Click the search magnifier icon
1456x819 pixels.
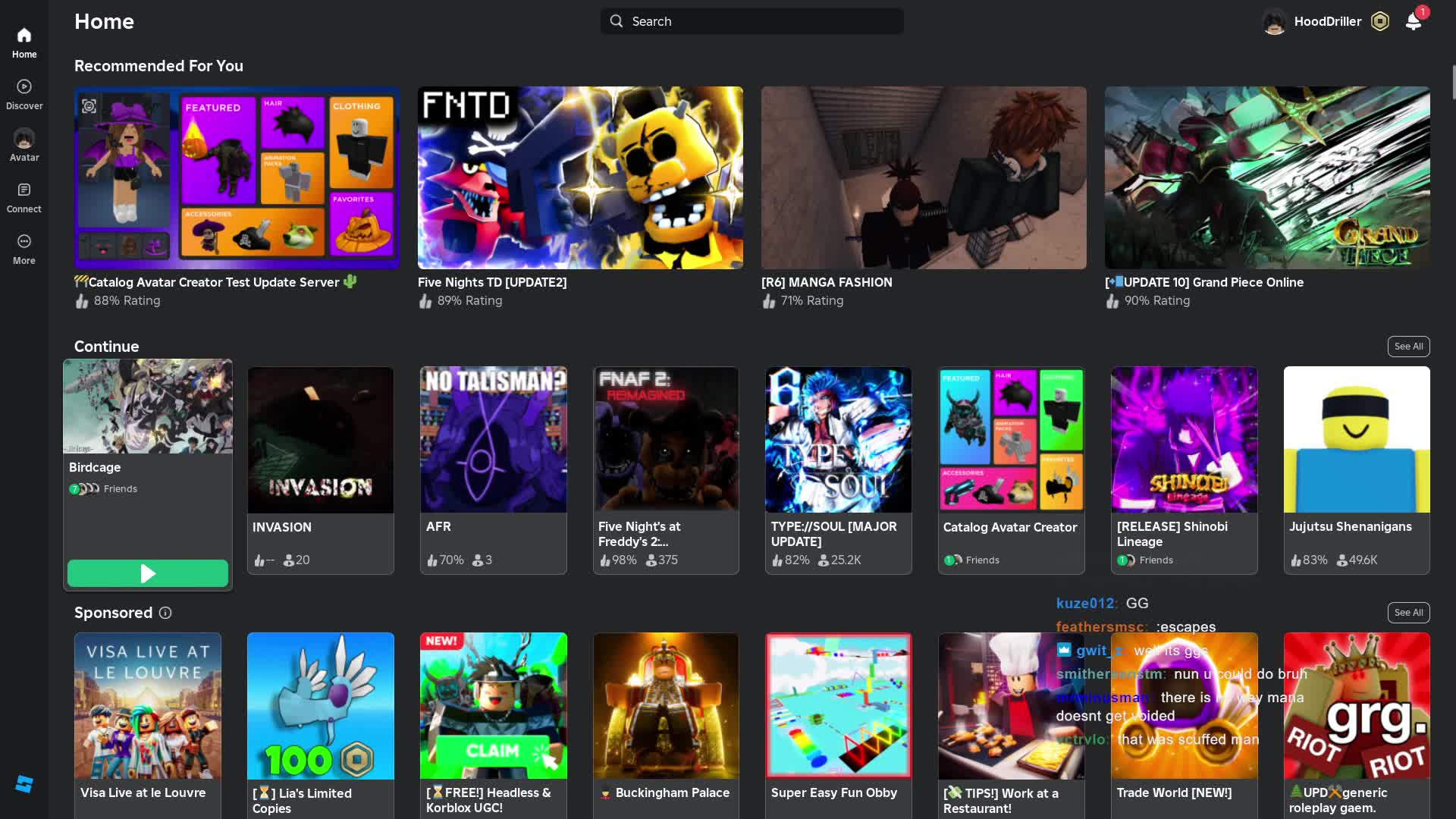pos(617,21)
